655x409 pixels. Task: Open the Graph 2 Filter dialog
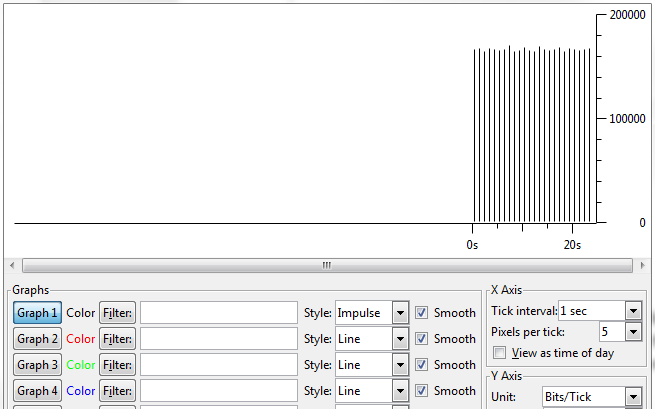117,338
